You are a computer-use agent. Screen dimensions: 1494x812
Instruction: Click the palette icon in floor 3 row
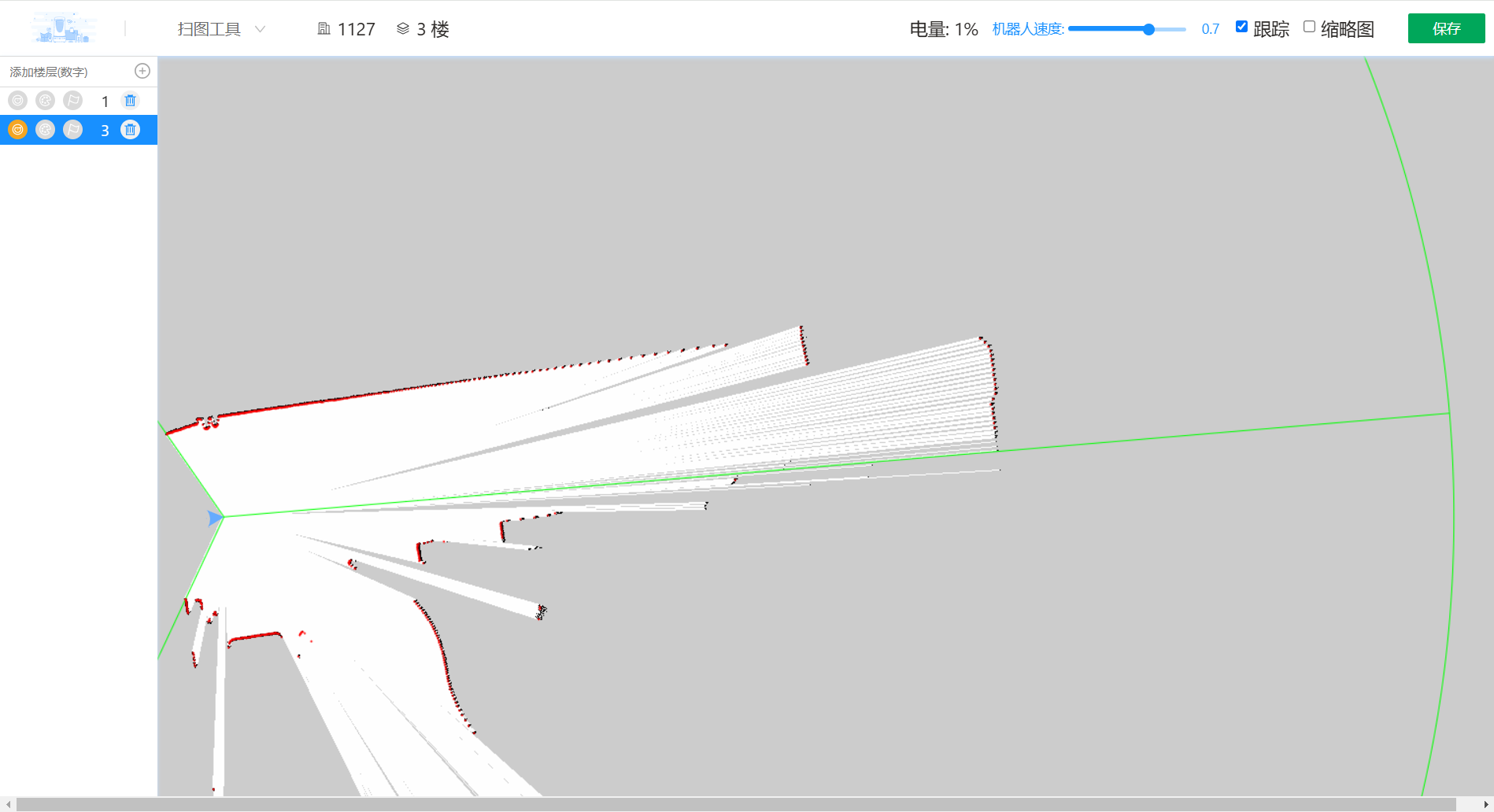coord(46,130)
